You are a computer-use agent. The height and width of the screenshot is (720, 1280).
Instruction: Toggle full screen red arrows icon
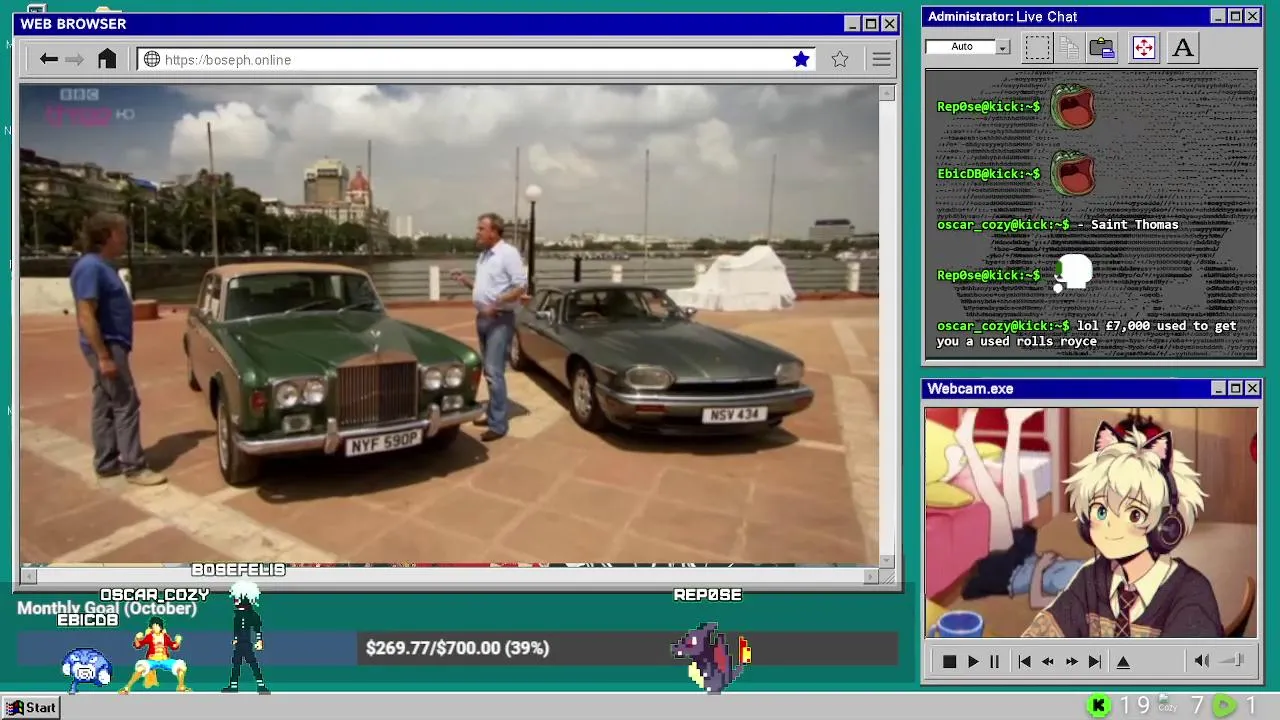[x=1144, y=47]
